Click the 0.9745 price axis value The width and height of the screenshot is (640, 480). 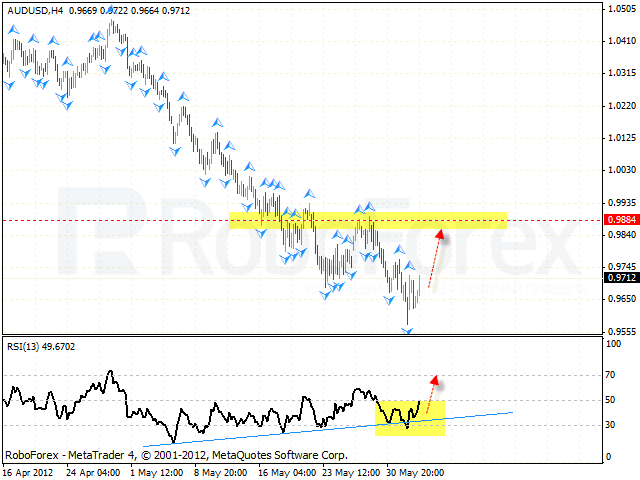click(x=622, y=267)
